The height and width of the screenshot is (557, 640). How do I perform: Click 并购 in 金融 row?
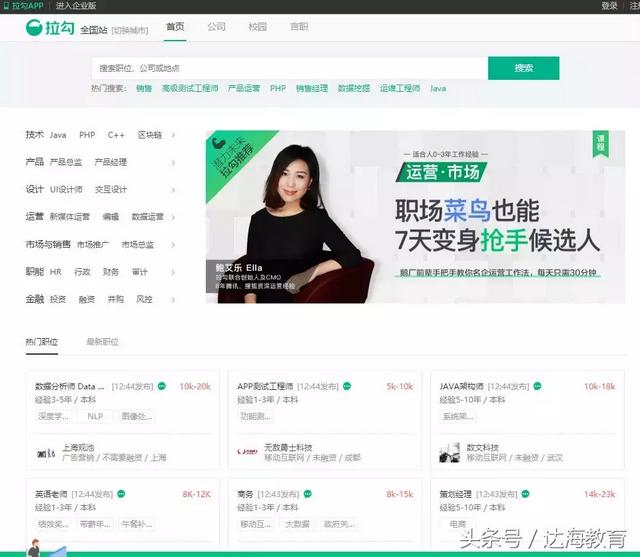[x=116, y=299]
